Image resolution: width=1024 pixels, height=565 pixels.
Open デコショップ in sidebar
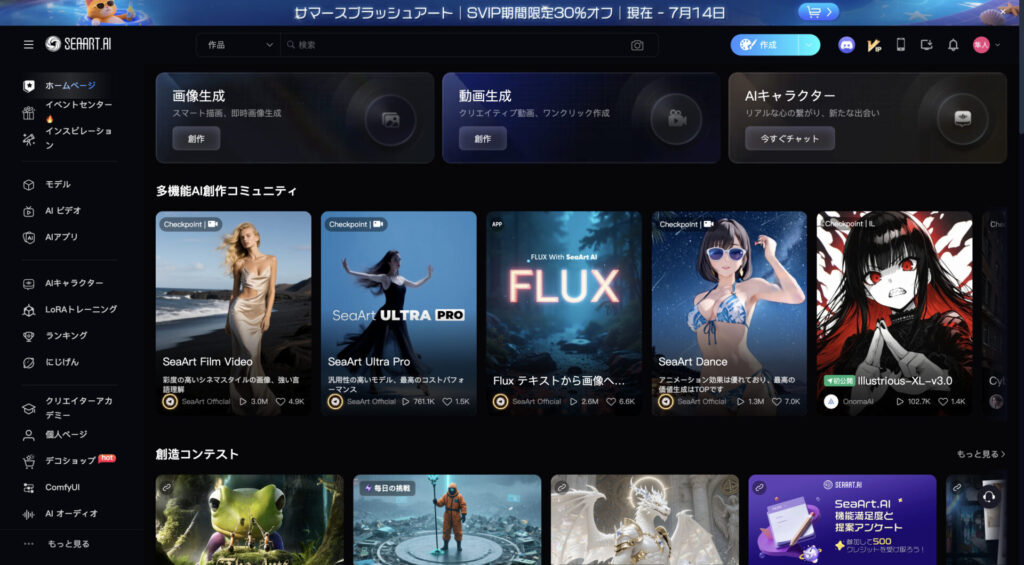[x=70, y=460]
